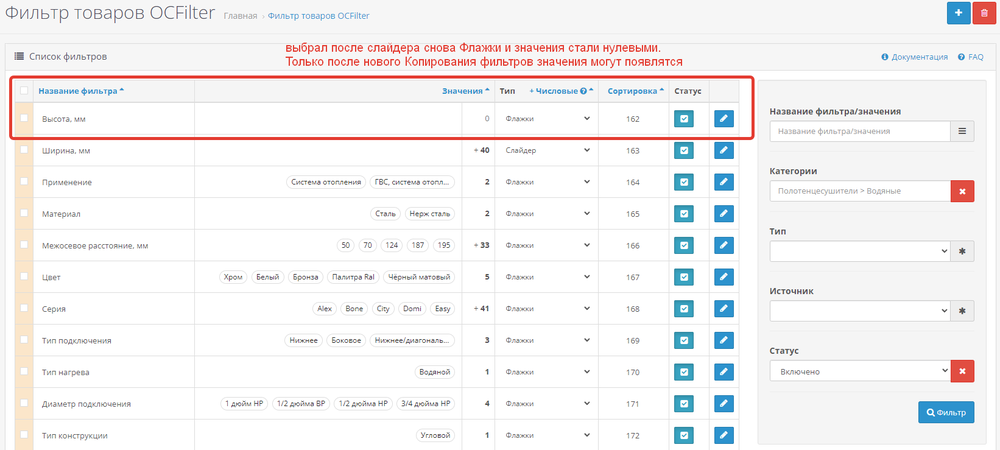Screen dimensions: 1000x450
Task: Click pencil edit icon for Материал row
Action: pyautogui.click(x=723, y=214)
